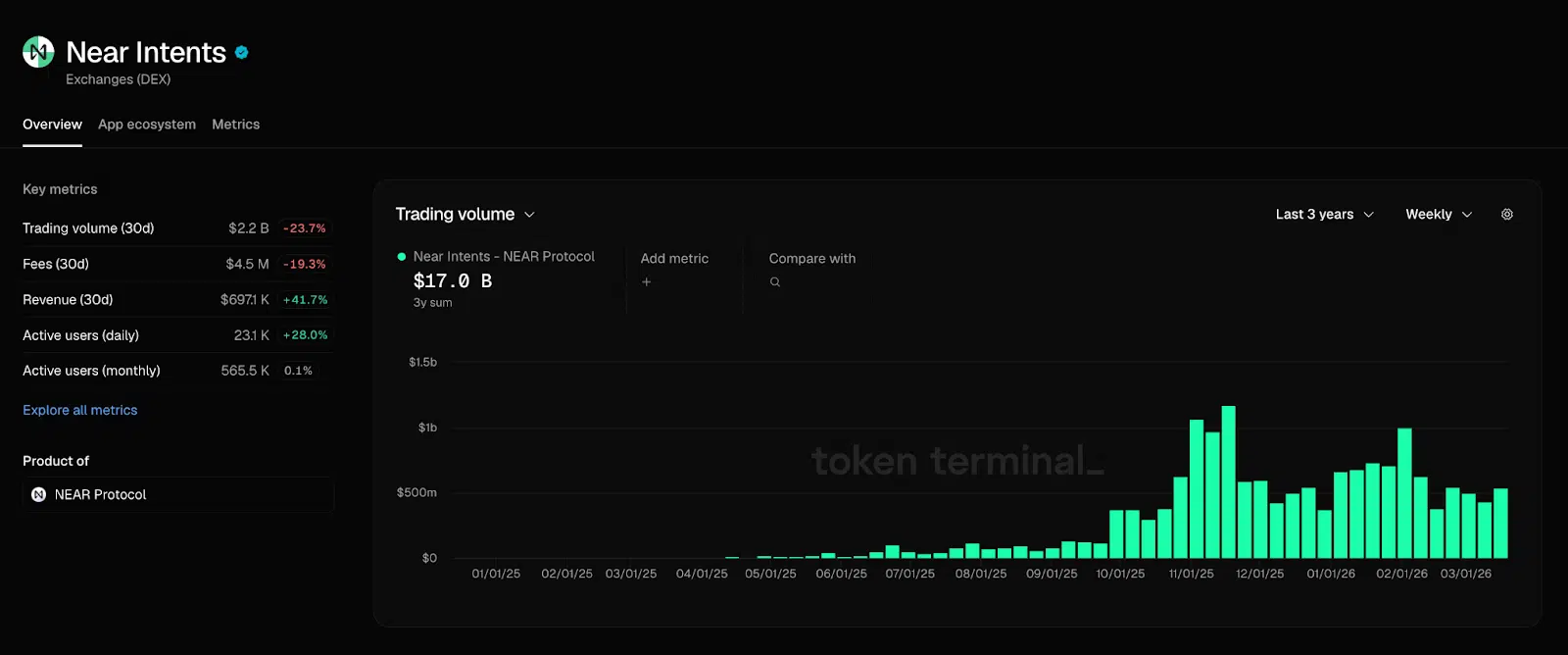Follow the Explore all metrics link
The width and height of the screenshot is (1568, 655).
pyautogui.click(x=80, y=410)
